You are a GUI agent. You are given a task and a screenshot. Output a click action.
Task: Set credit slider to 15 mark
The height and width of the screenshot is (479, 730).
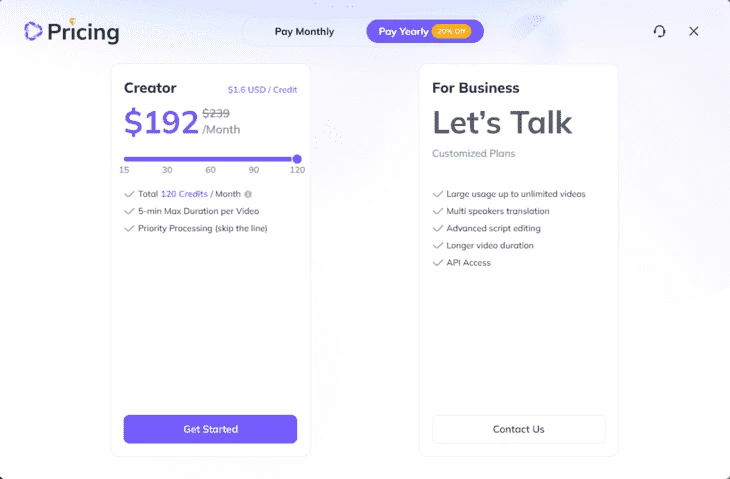pyautogui.click(x=124, y=159)
